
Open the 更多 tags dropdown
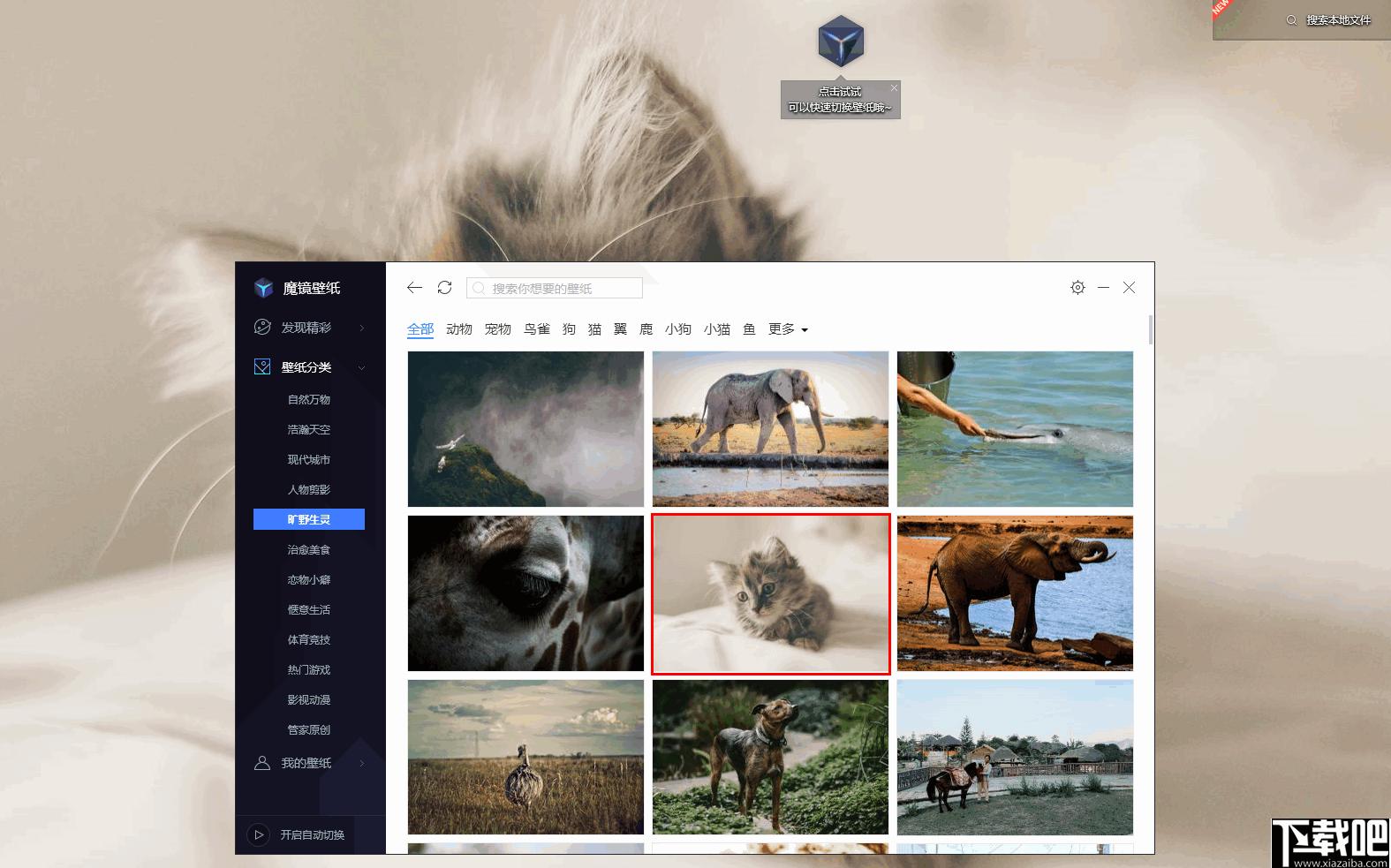click(788, 329)
